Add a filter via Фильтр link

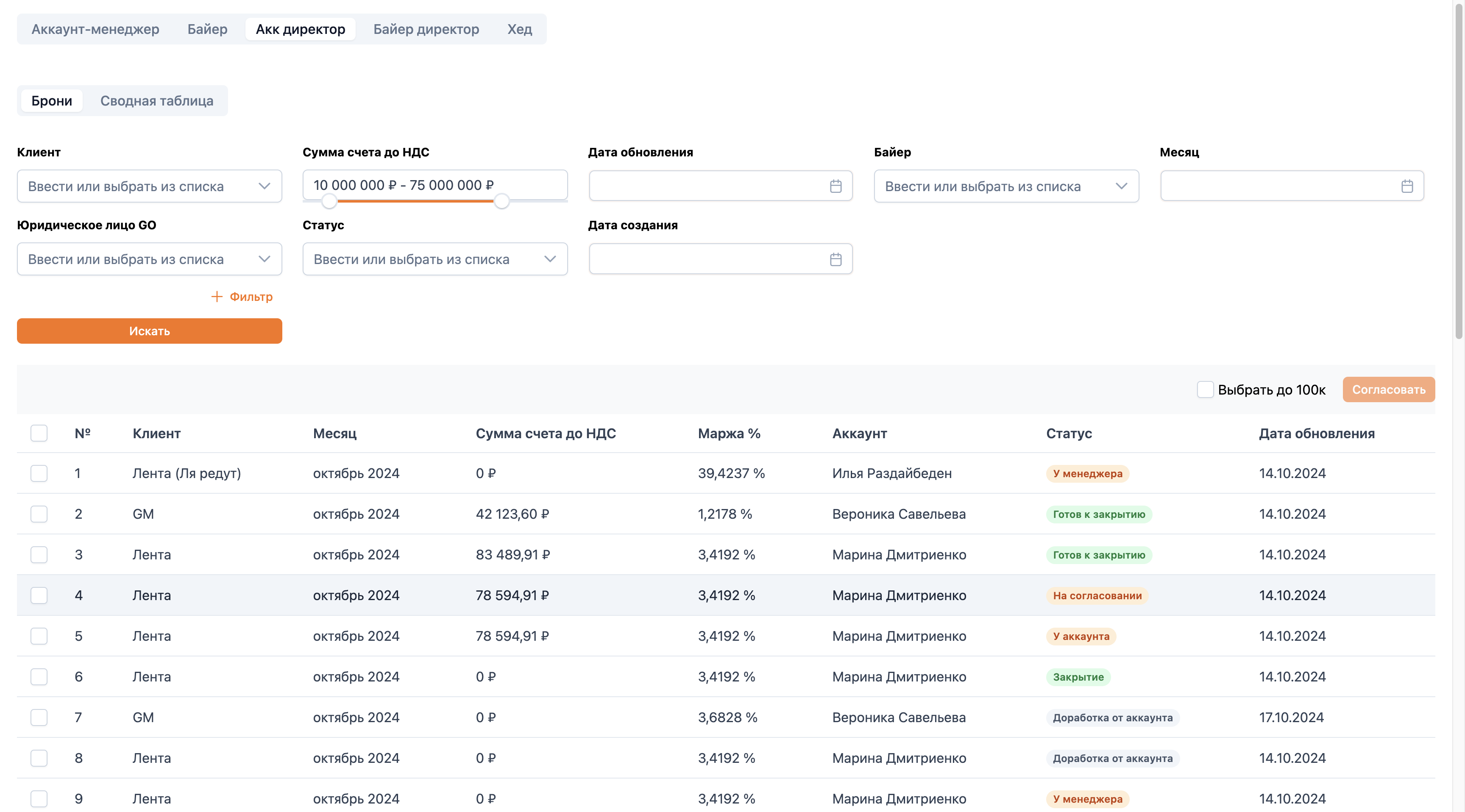(242, 296)
